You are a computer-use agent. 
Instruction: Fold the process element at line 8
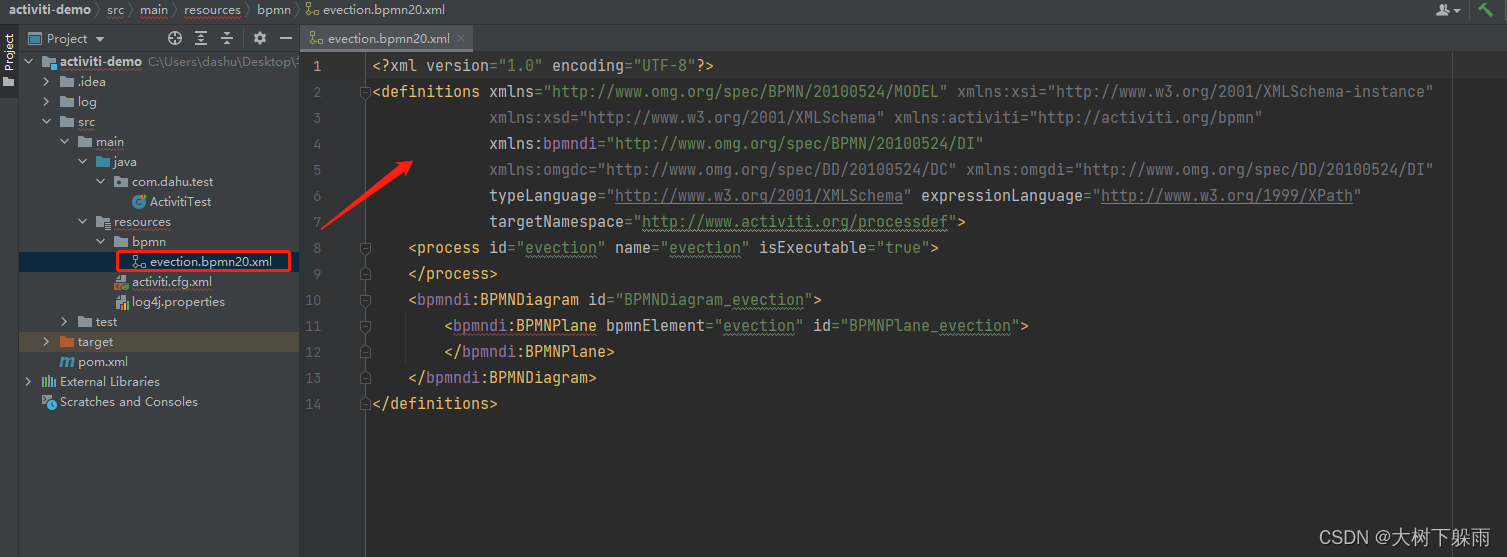pyautogui.click(x=366, y=248)
